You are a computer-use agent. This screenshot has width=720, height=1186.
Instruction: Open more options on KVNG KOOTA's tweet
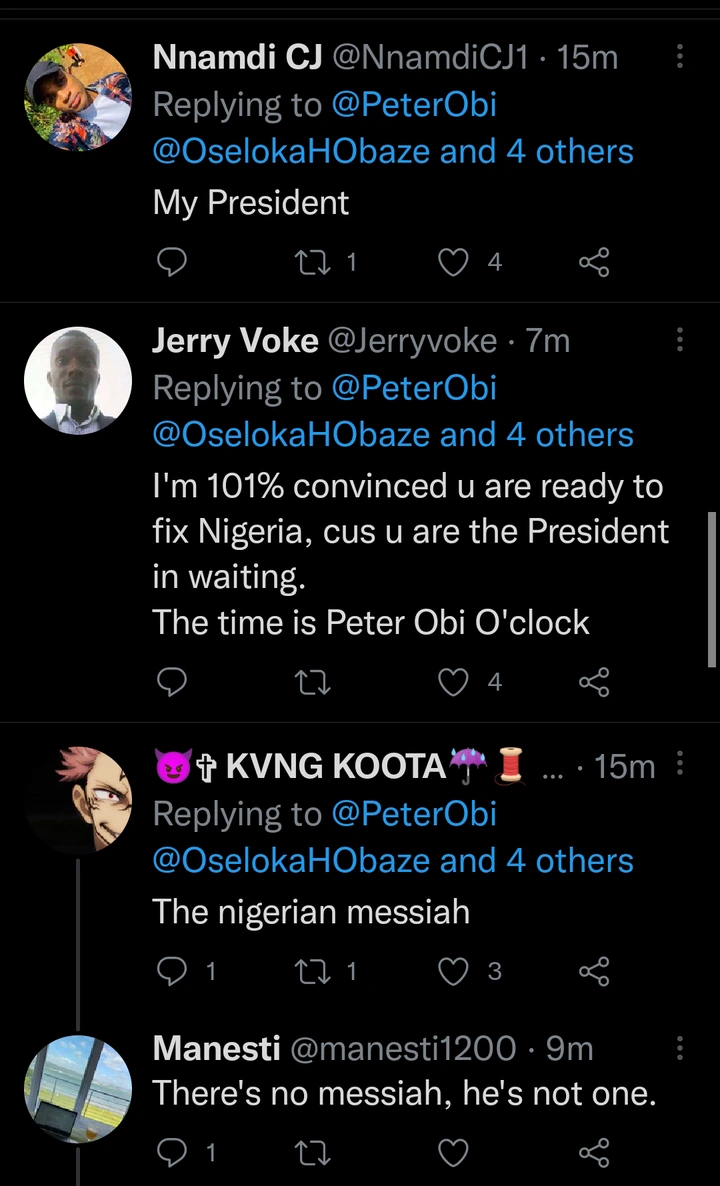click(680, 766)
